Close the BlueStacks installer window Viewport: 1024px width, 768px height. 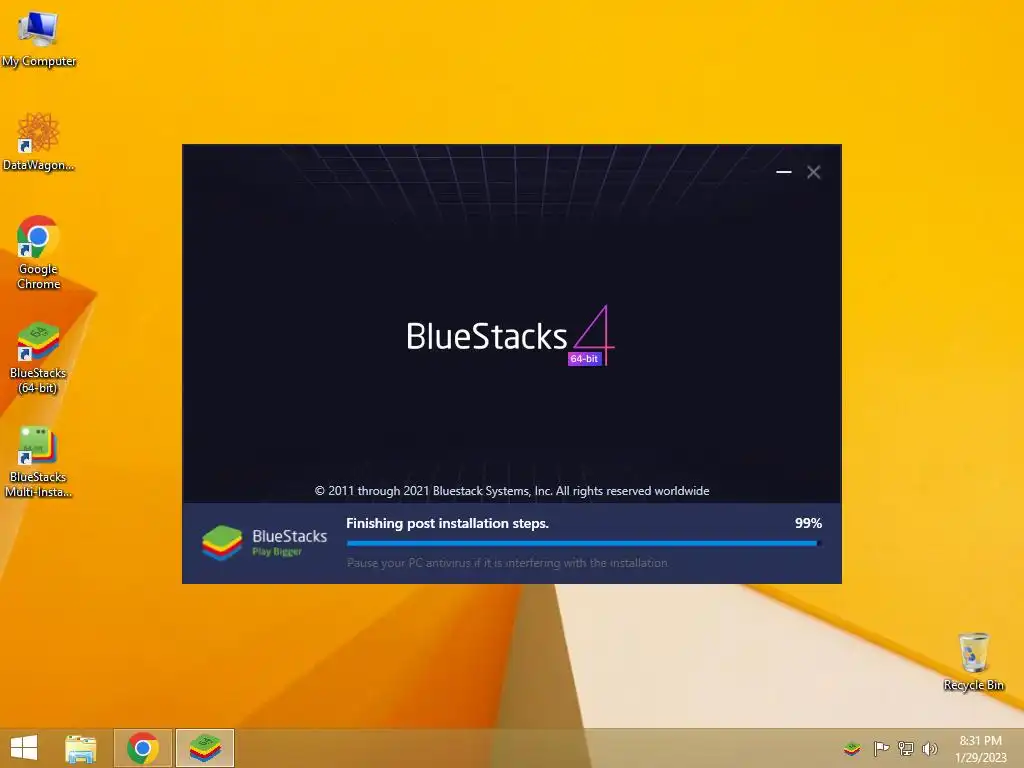point(814,172)
